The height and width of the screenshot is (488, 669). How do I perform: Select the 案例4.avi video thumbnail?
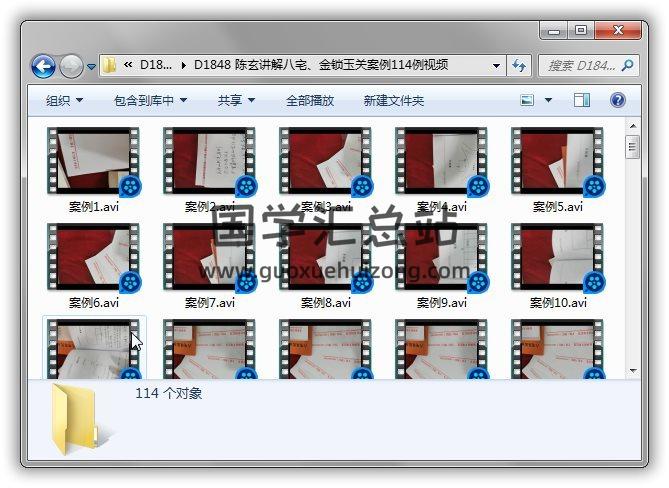(442, 161)
